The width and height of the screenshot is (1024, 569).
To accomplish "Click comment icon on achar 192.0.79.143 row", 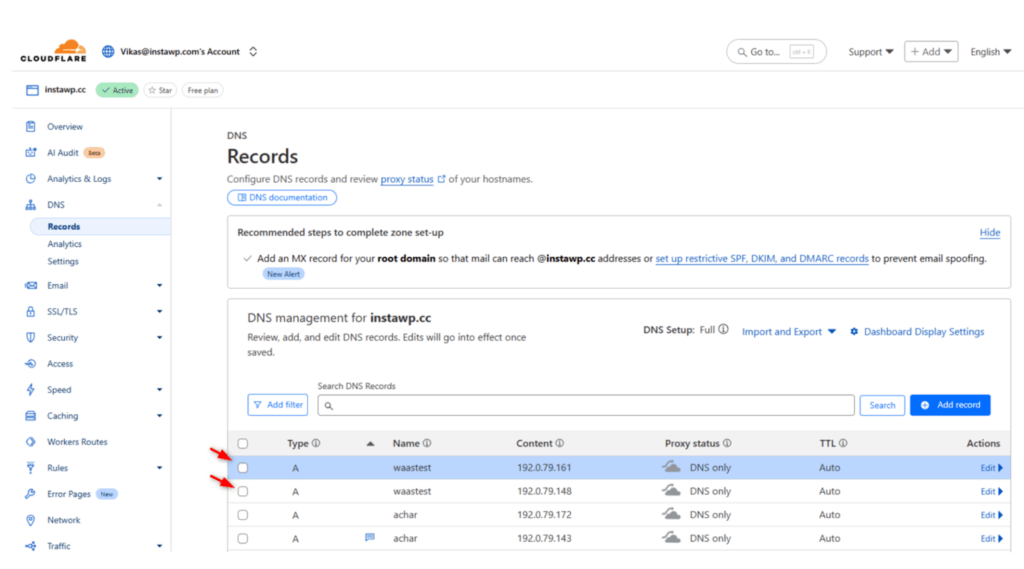I will [x=370, y=538].
